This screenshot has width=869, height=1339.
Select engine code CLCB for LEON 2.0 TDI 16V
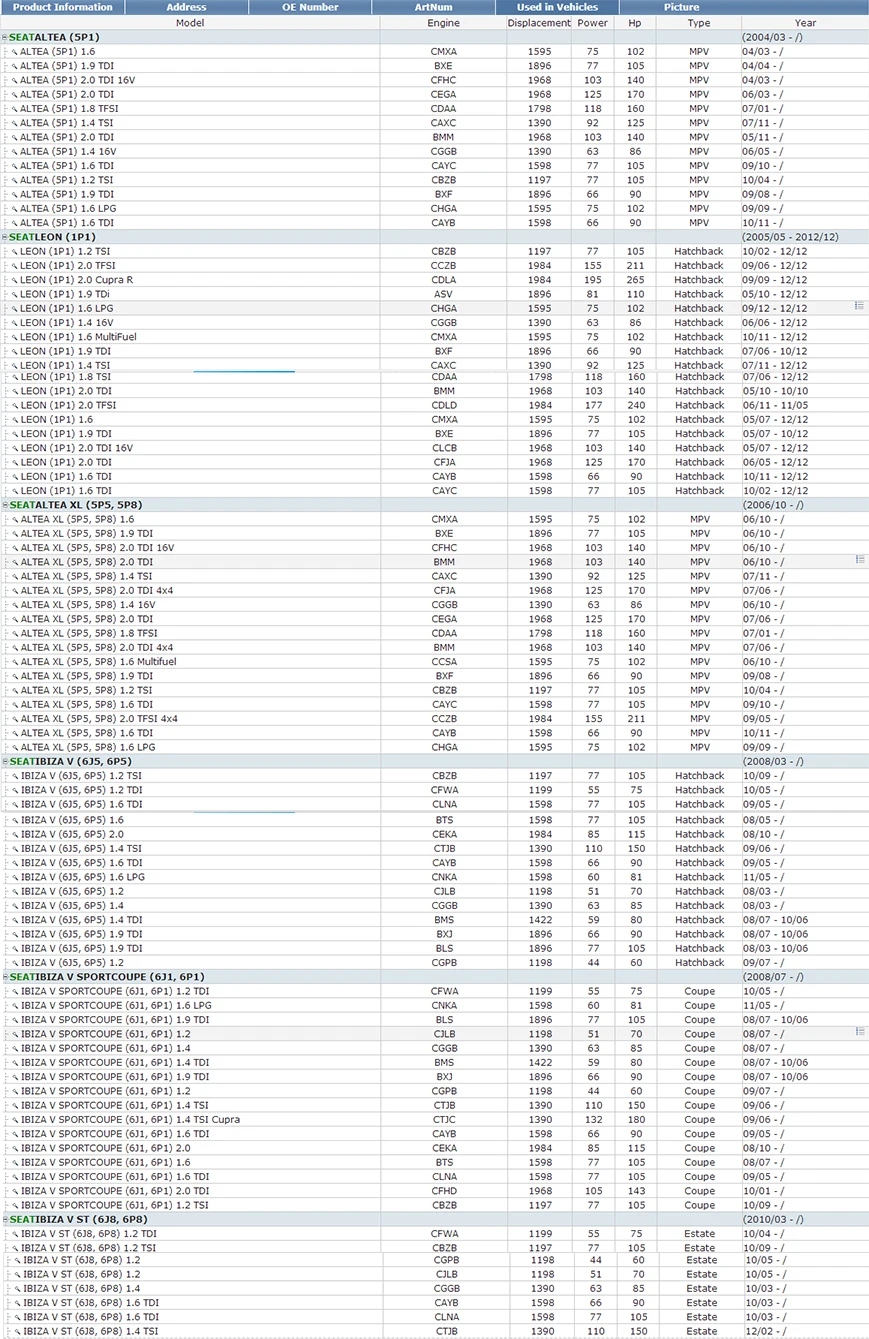pyautogui.click(x=444, y=448)
